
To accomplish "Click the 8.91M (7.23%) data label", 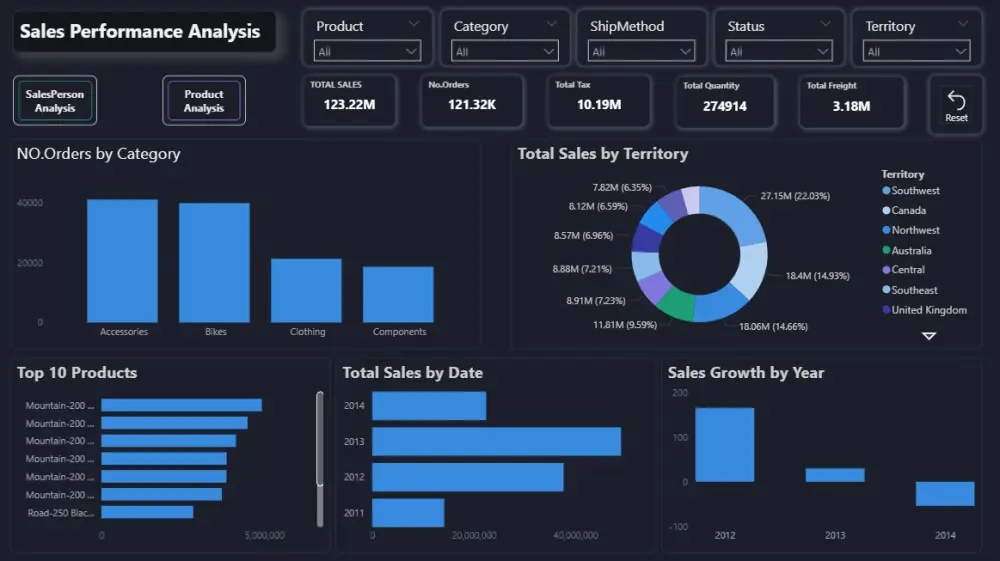I will 596,300.
